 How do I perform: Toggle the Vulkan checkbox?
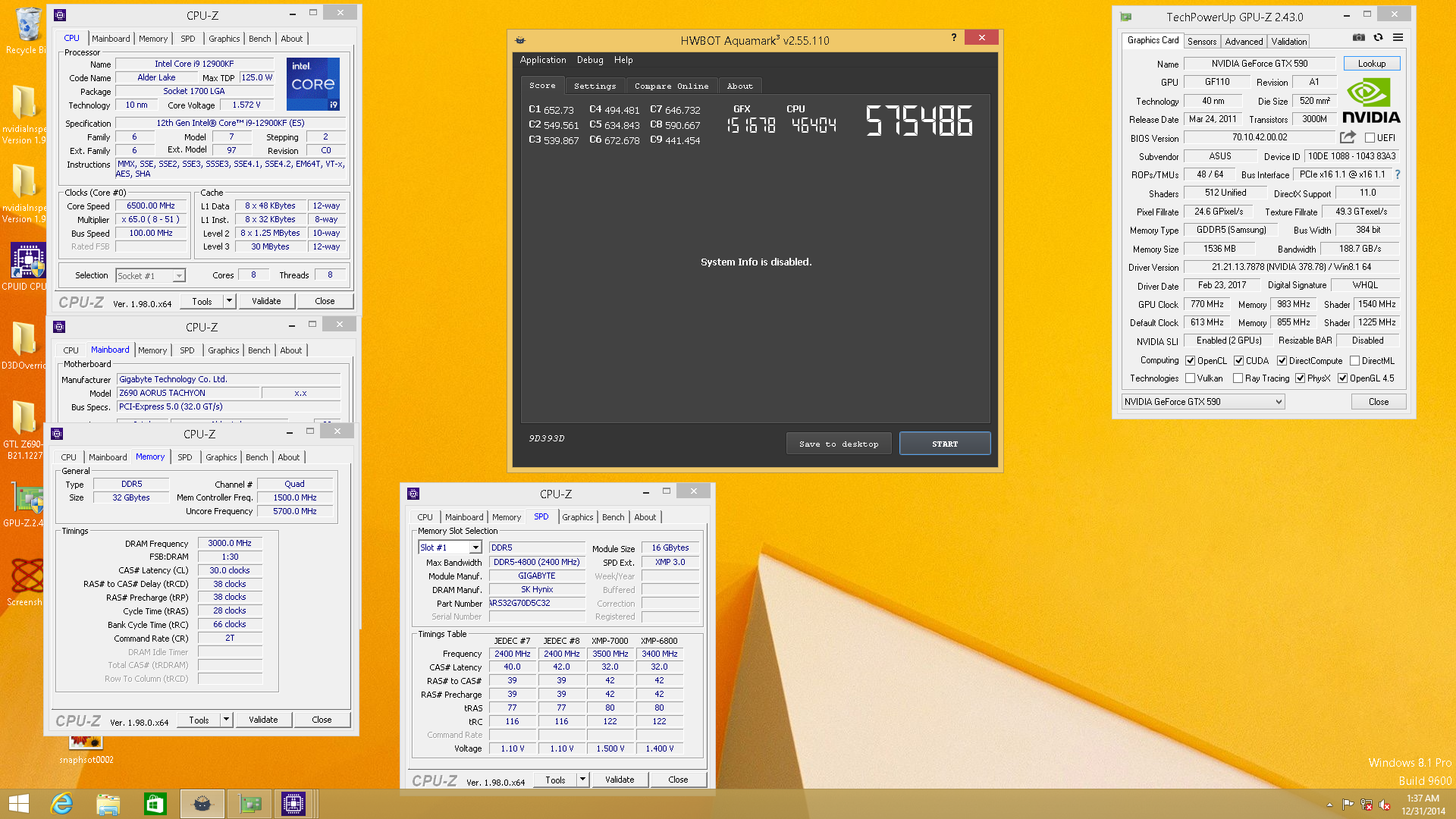1191,378
